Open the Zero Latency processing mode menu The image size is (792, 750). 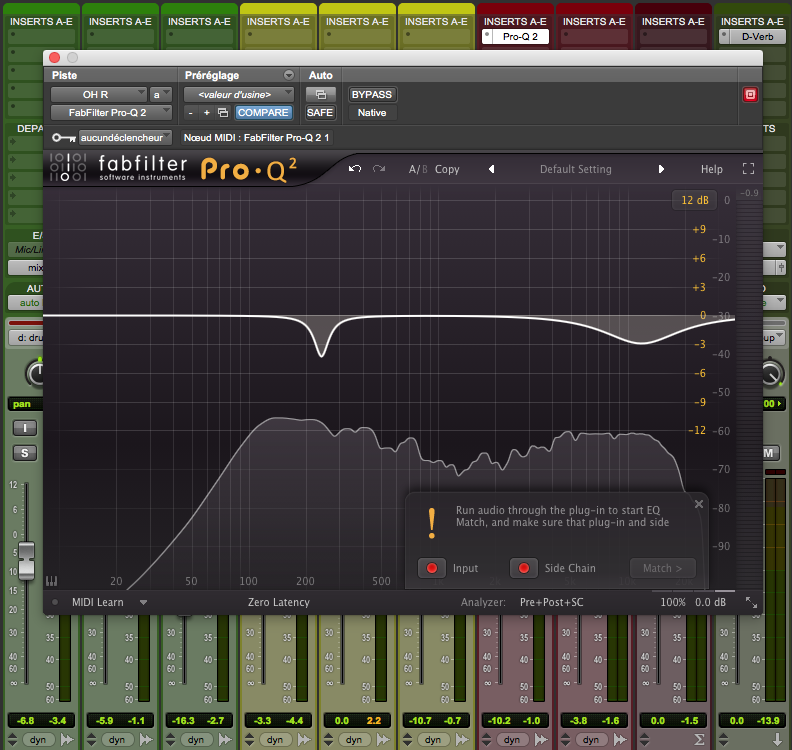pos(278,602)
